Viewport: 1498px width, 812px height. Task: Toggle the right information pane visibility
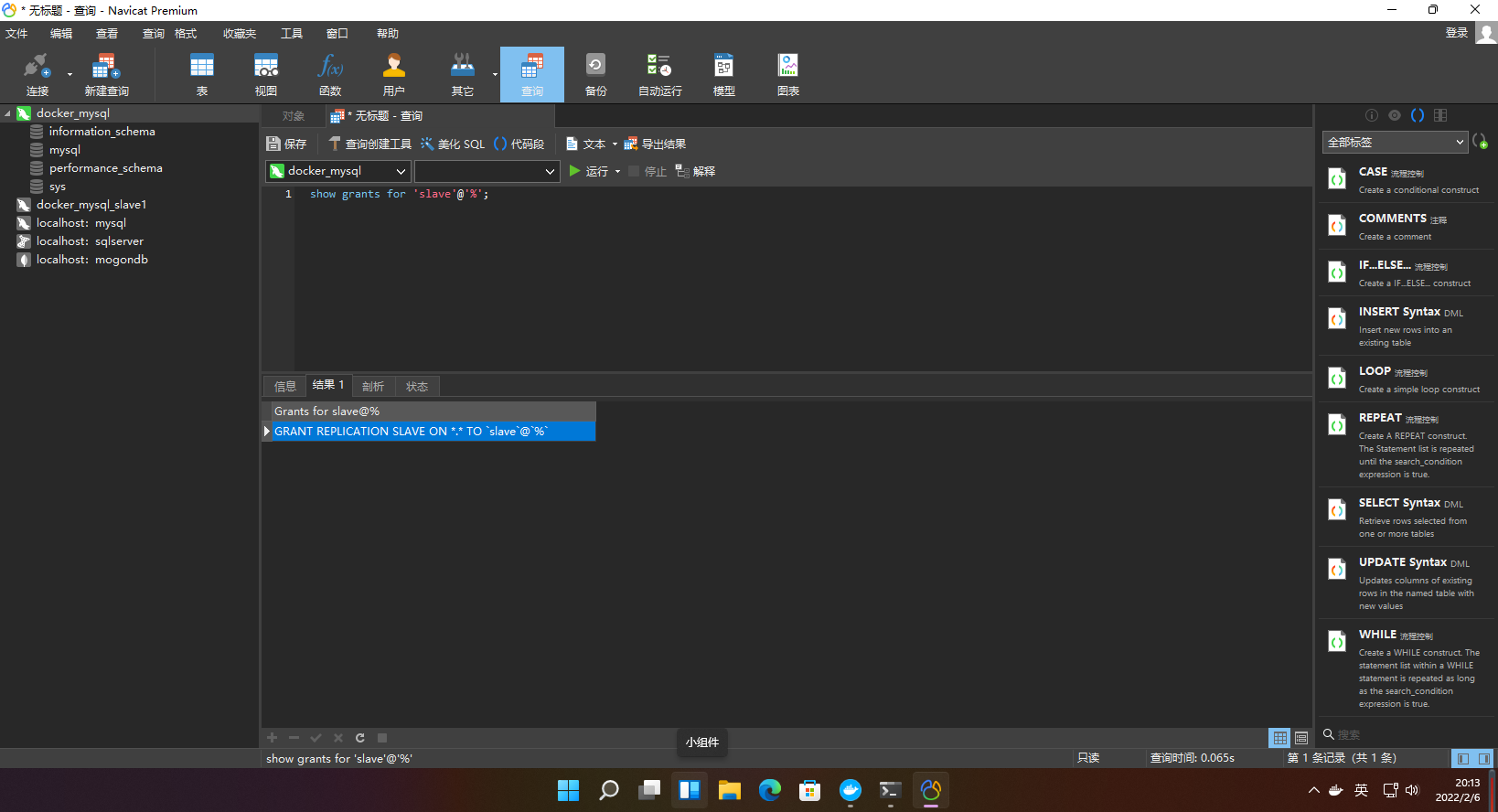point(1484,759)
